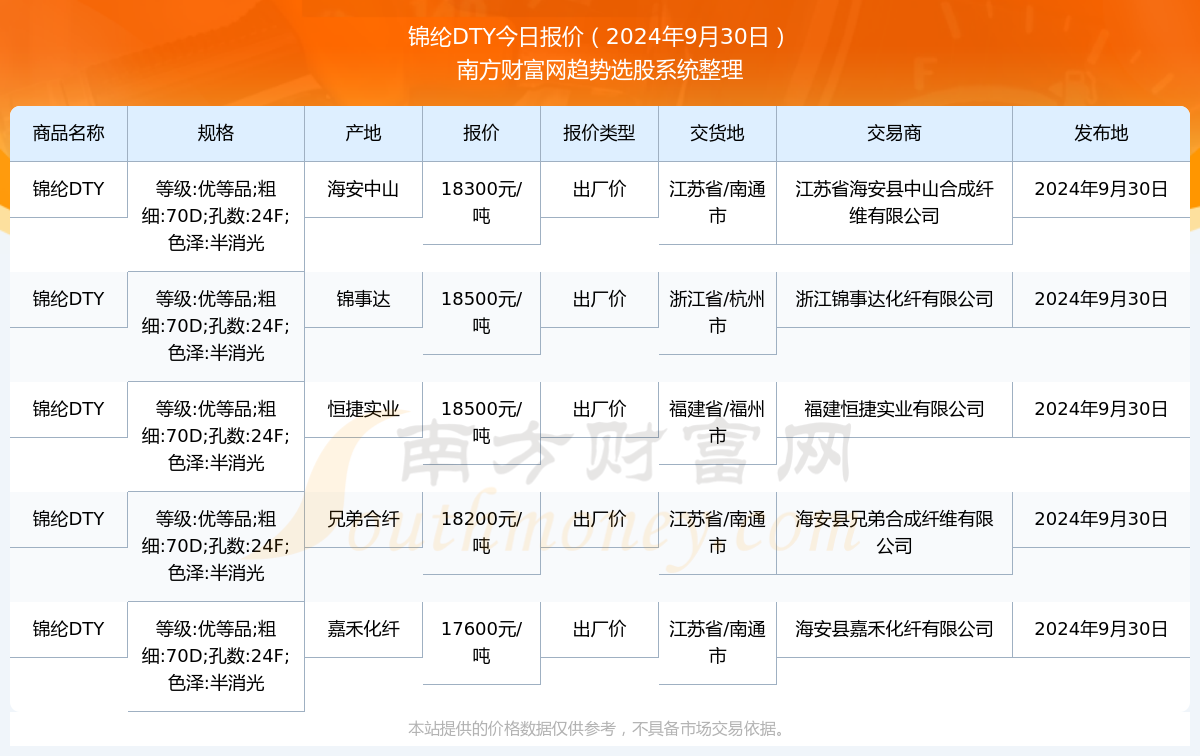1200x756 pixels.
Task: Click the date 2024年9月30日 in 锦事达 row
Action: coord(1101,299)
